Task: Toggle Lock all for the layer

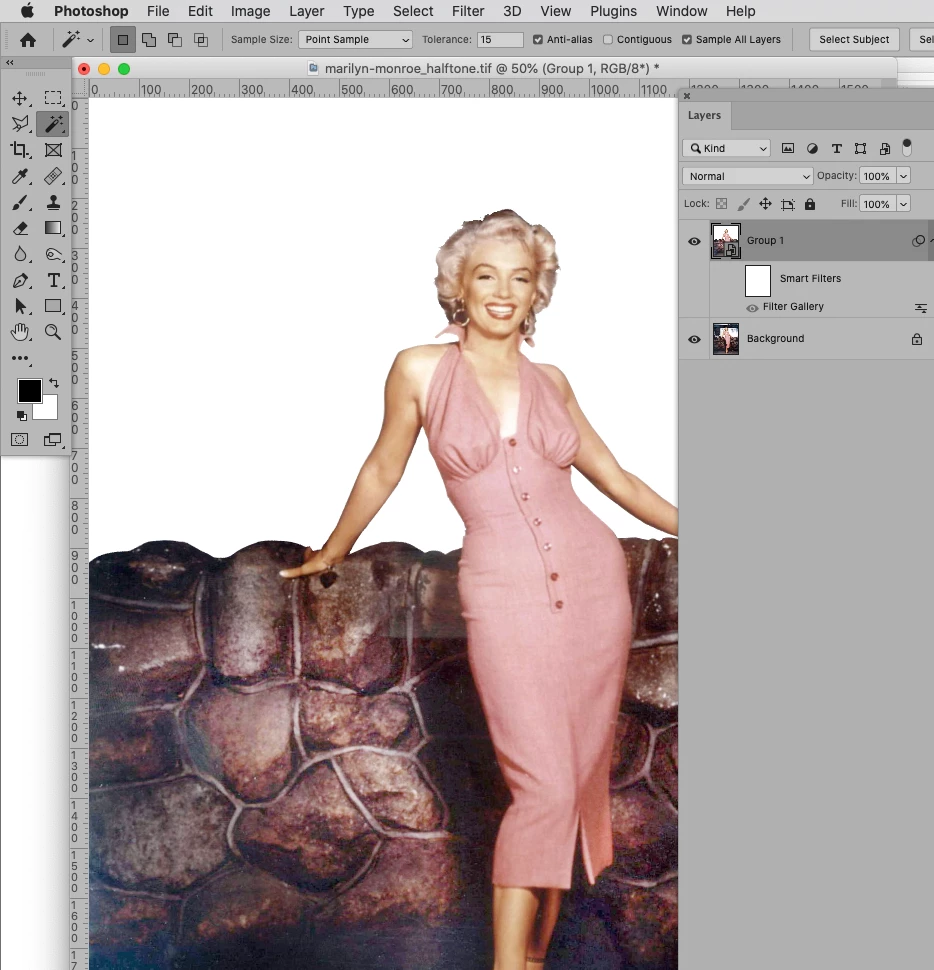Action: (x=810, y=204)
